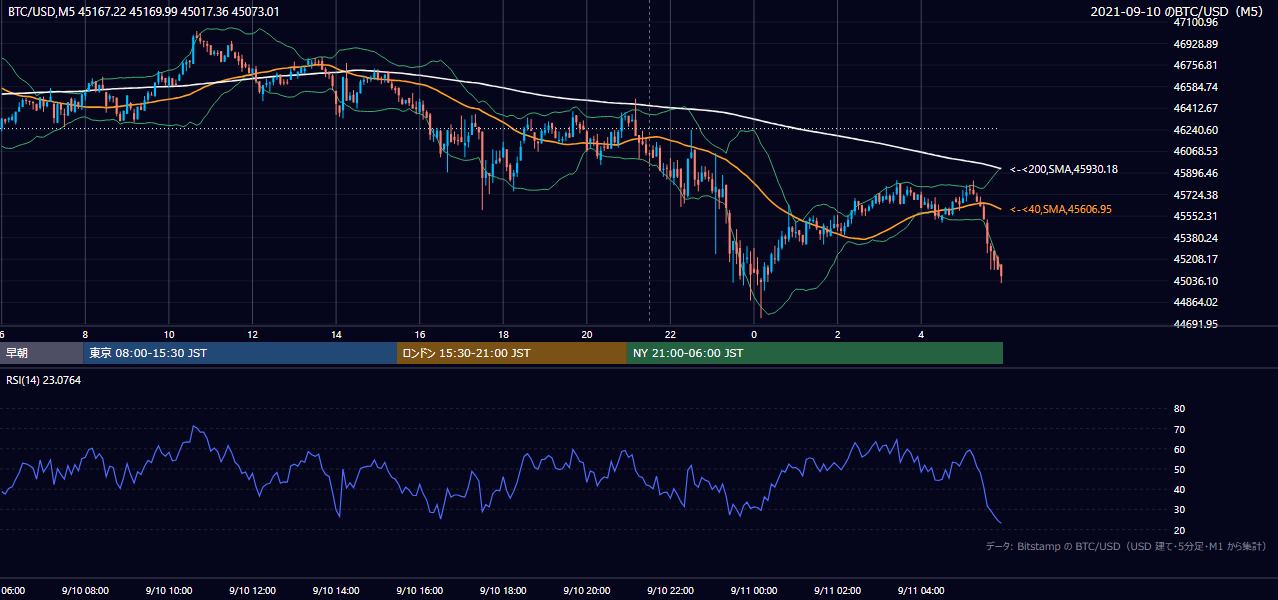This screenshot has width=1278, height=600.
Task: Select the 46928.89 price axis label
Action: [1195, 44]
